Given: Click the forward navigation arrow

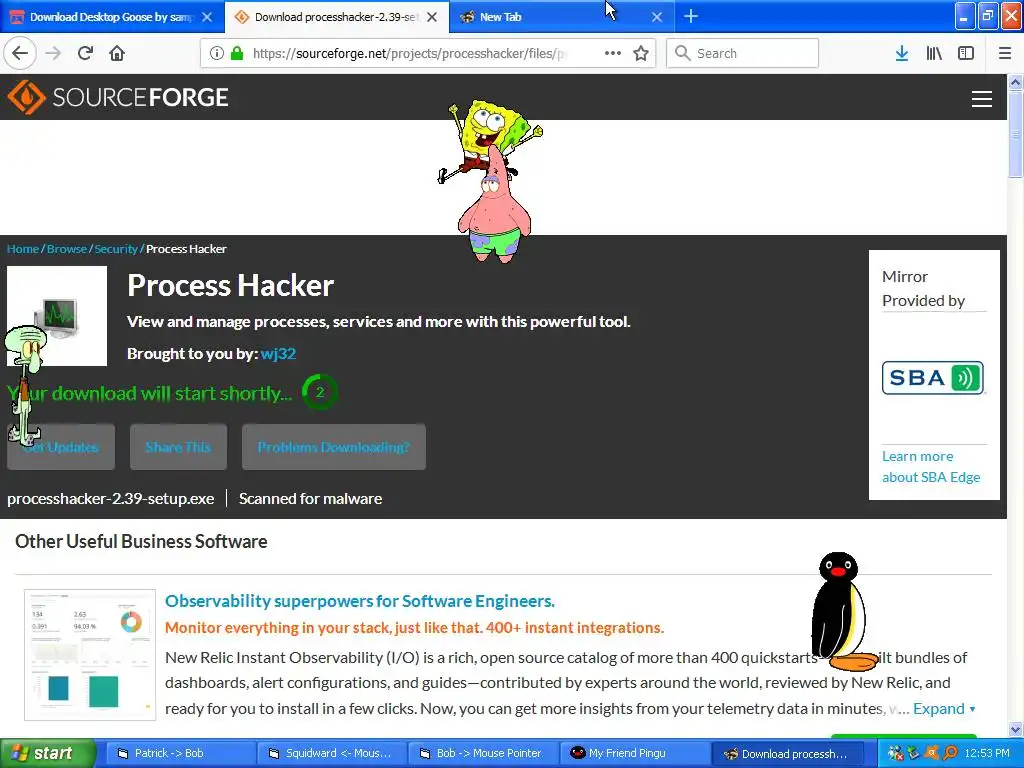Looking at the screenshot, I should 53,53.
